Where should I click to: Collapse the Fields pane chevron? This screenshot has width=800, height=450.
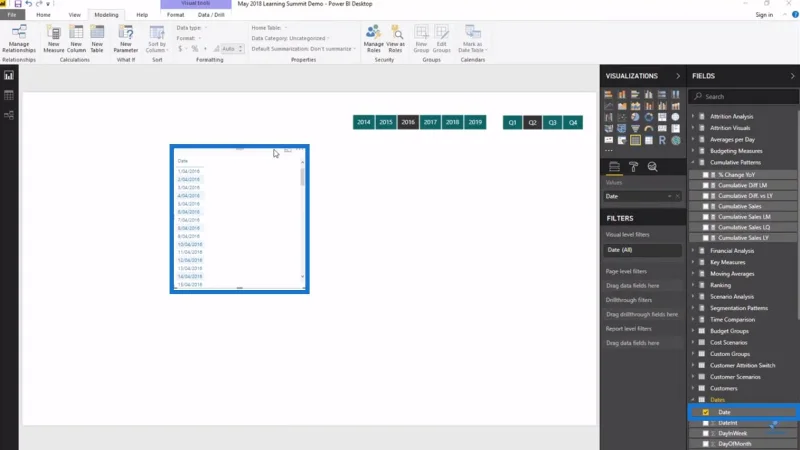(x=792, y=76)
